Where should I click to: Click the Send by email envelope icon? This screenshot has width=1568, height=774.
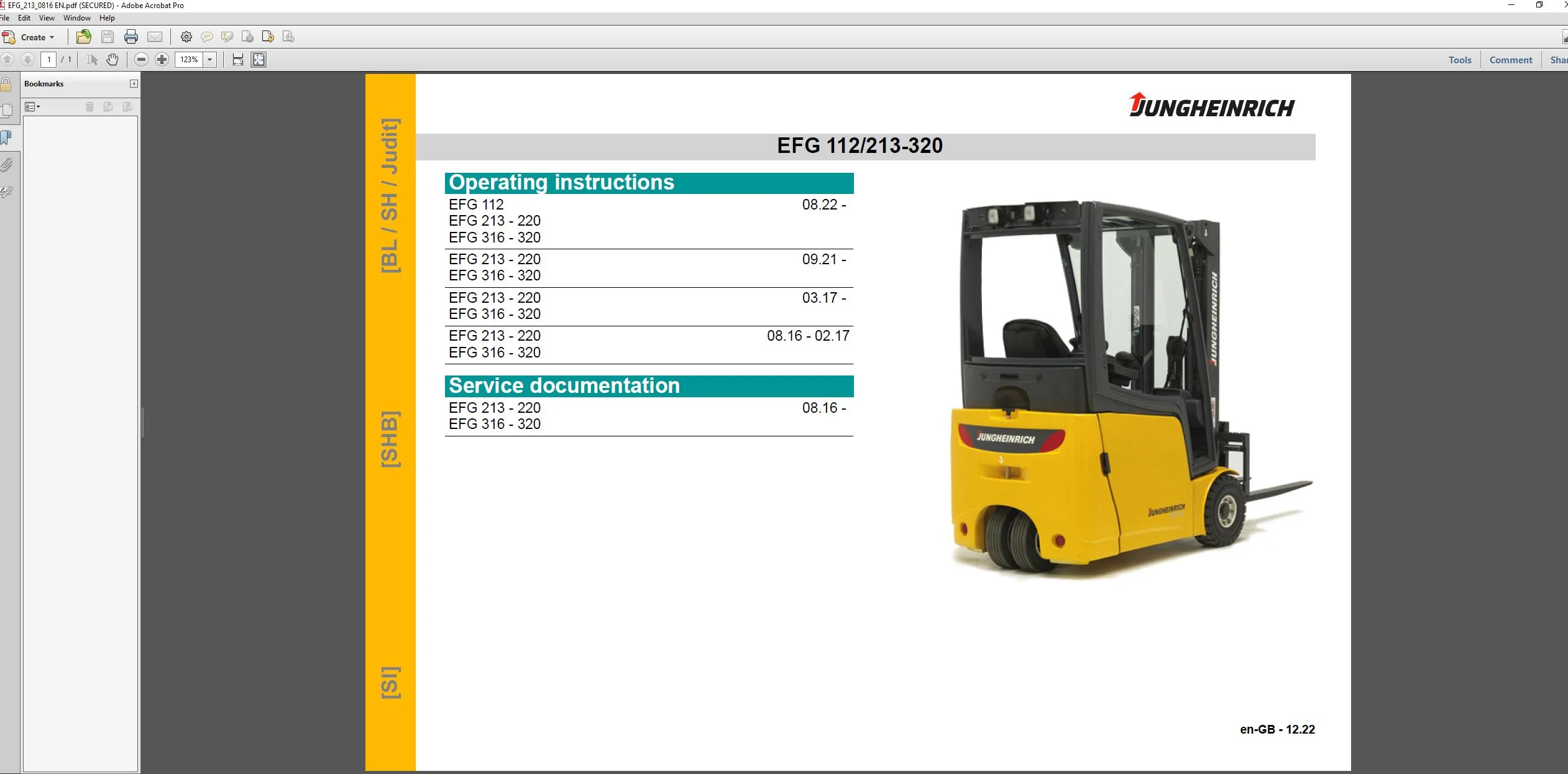[x=155, y=37]
